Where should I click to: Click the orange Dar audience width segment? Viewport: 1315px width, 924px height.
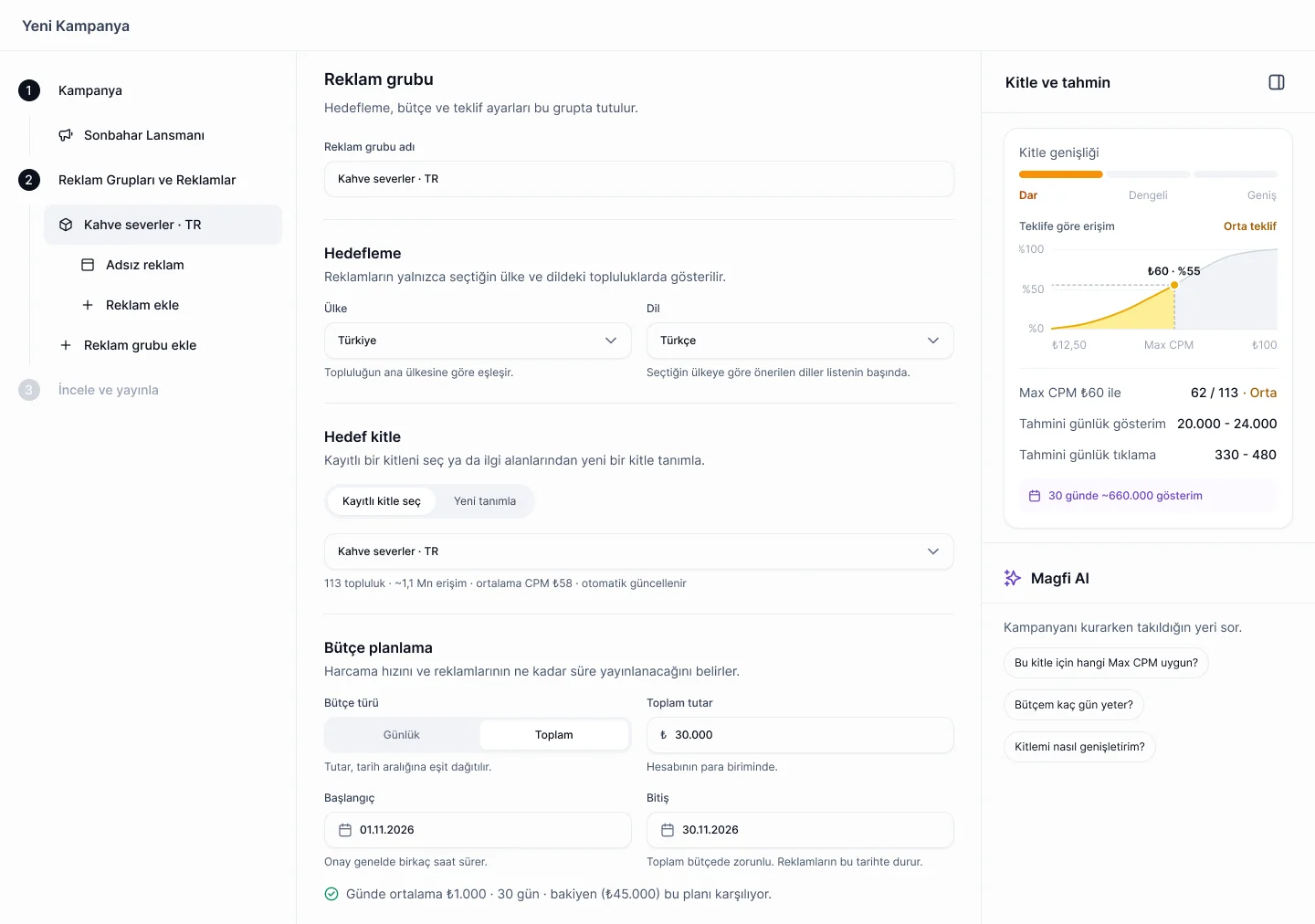tap(1061, 174)
